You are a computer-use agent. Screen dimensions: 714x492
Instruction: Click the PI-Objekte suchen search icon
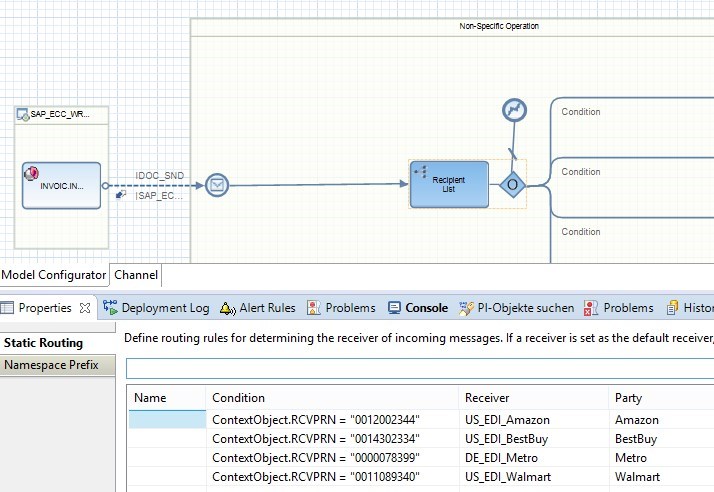click(466, 308)
